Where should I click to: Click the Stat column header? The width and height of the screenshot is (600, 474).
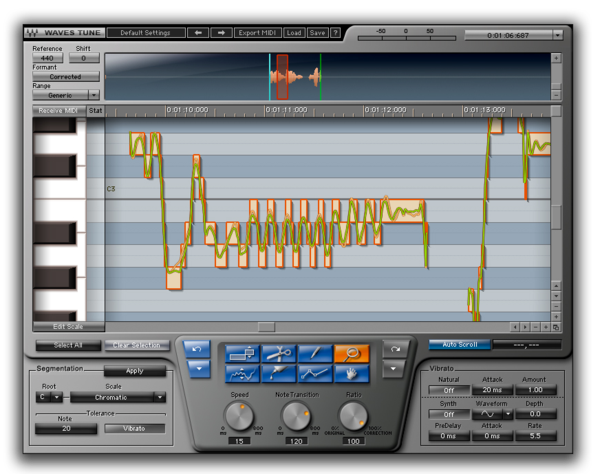95,111
